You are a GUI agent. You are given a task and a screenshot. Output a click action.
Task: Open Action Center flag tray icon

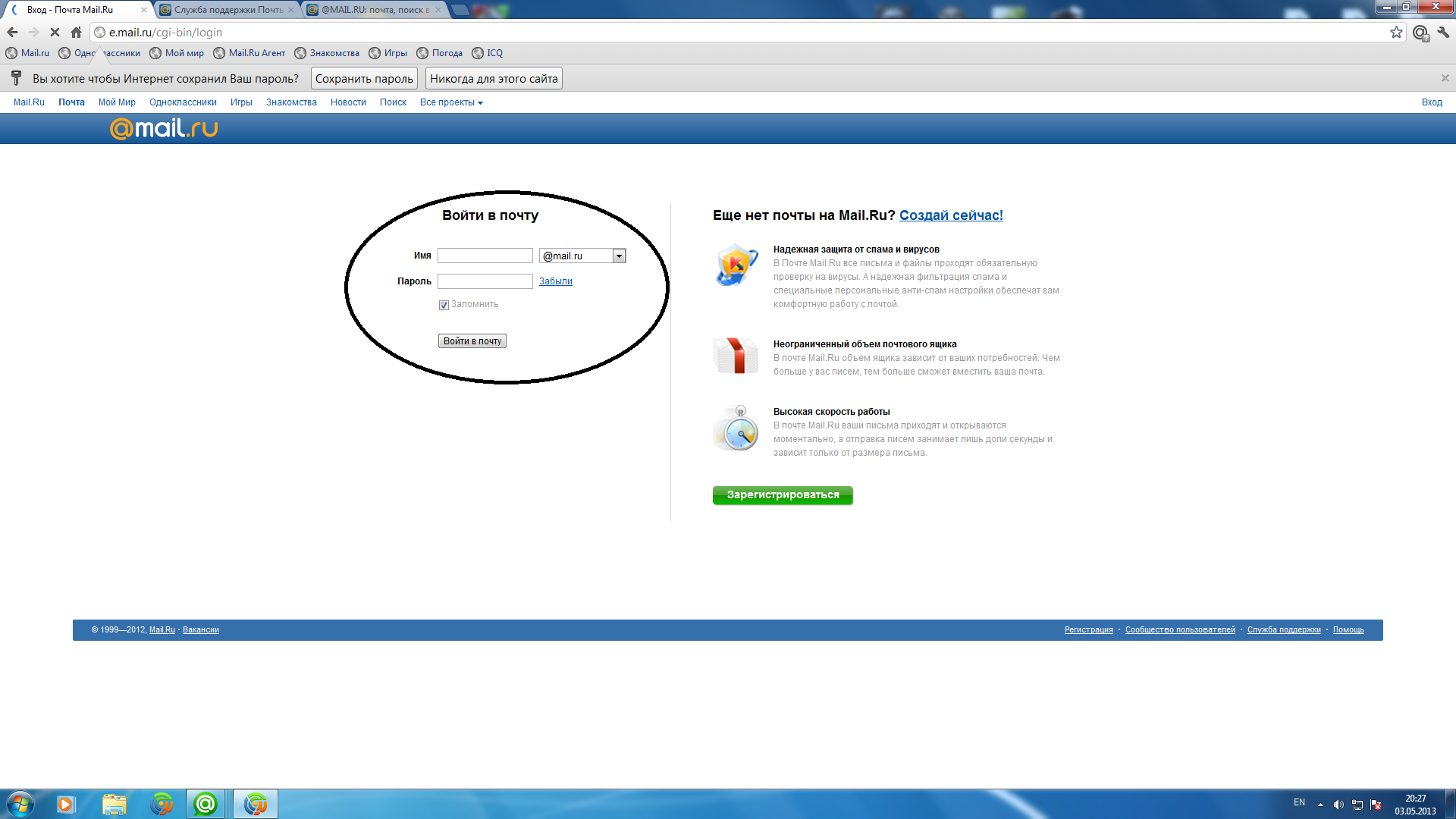(1376, 805)
